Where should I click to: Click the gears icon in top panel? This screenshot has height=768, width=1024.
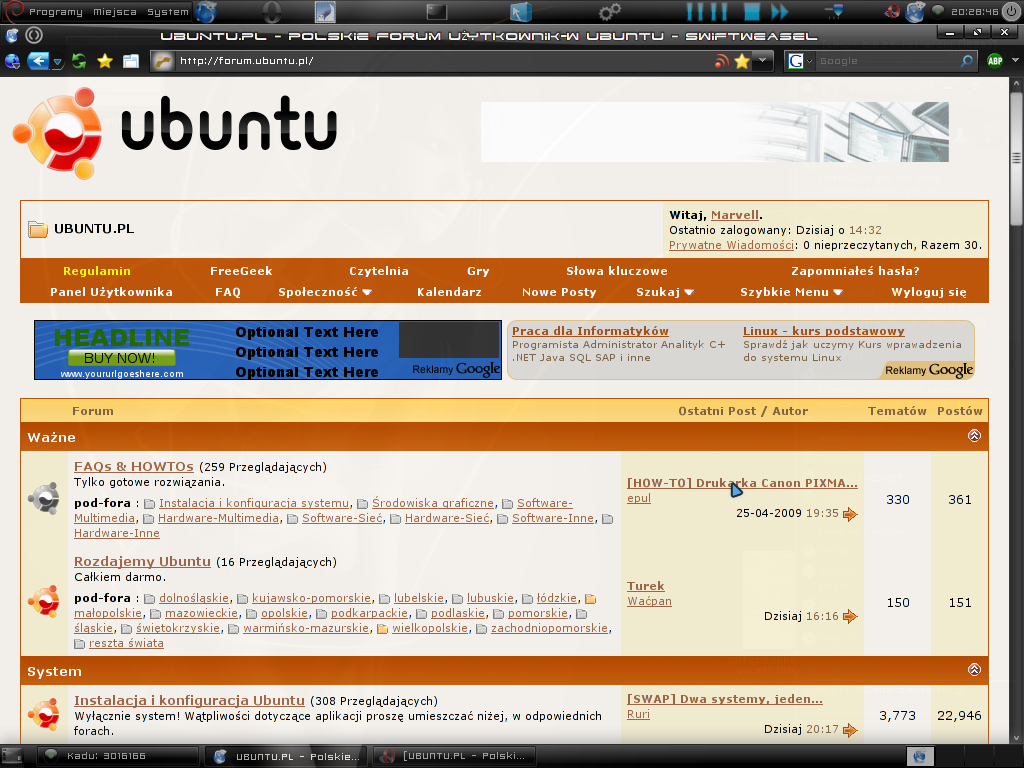pyautogui.click(x=609, y=12)
